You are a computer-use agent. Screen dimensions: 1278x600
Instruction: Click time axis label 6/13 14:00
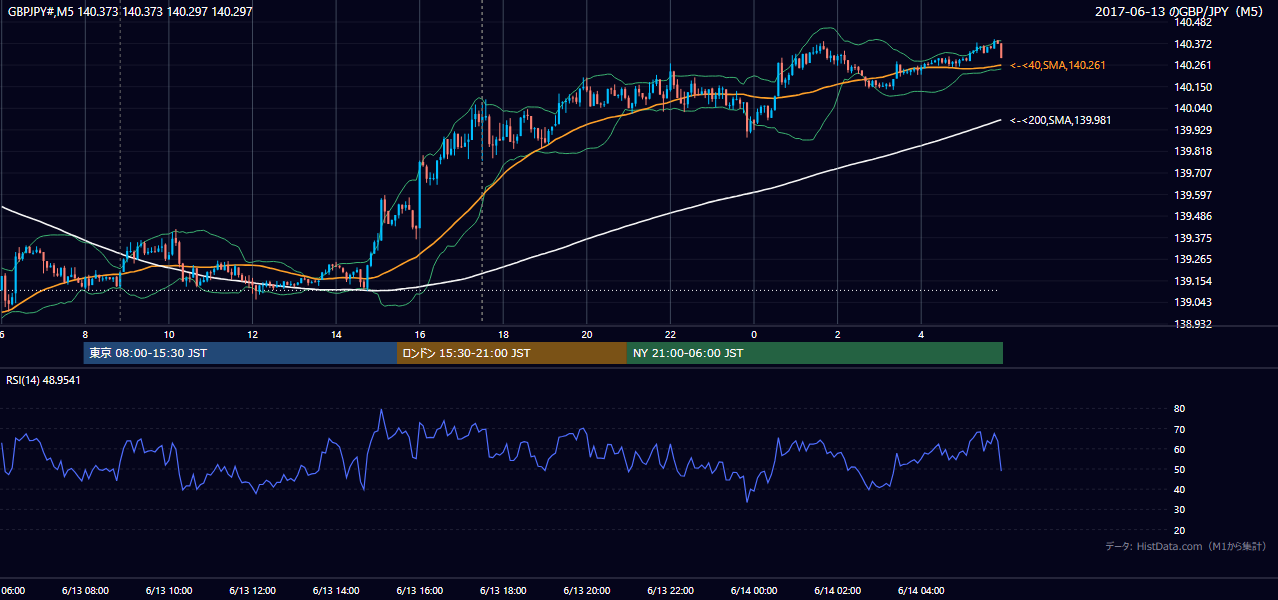click(x=336, y=590)
